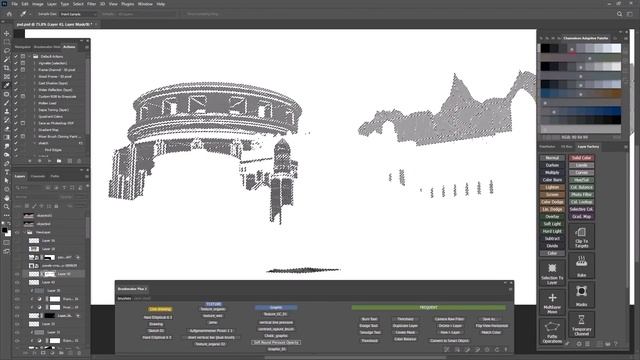Open the Window menu
This screenshot has width=640, height=360.
(x=145, y=4)
